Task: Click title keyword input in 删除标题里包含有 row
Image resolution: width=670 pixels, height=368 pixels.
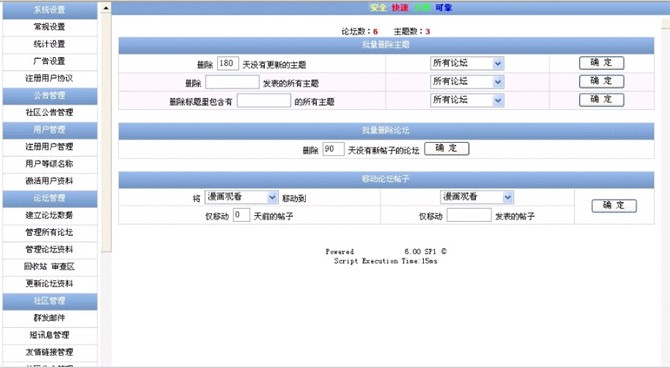Action: (264, 100)
